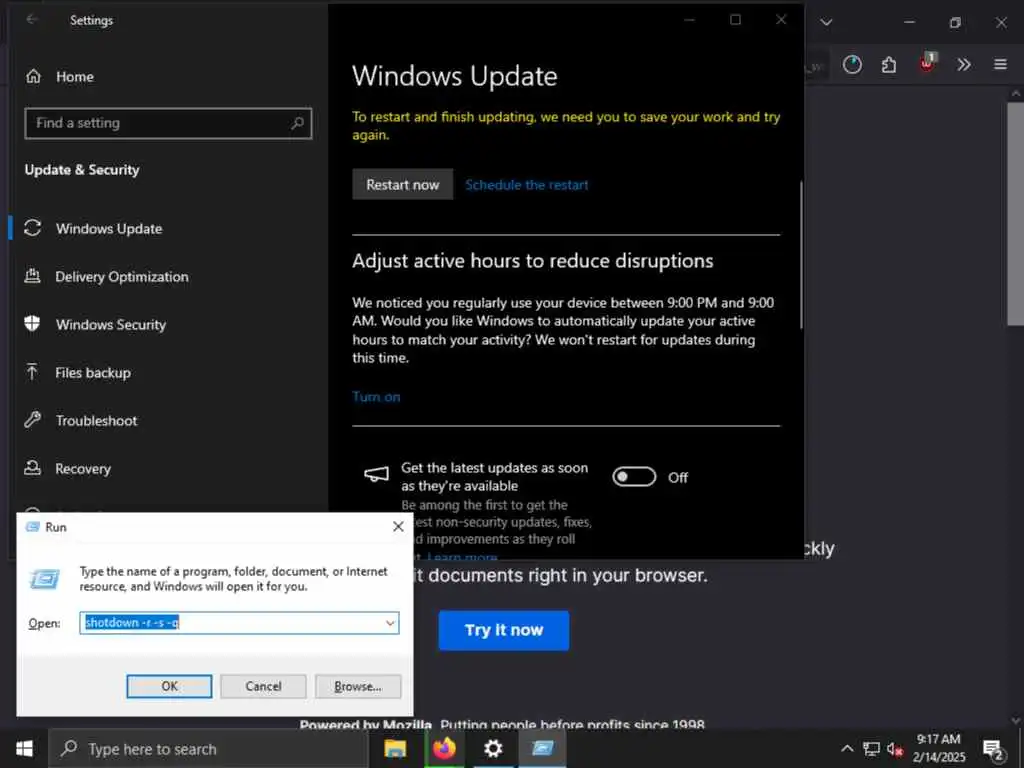Open File Explorer from the taskbar
The image size is (1024, 768).
point(395,748)
